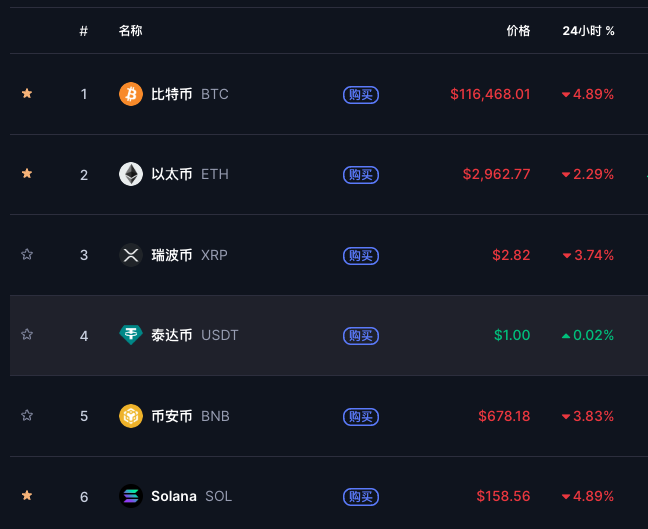Click the Solana striped logo
648x529 pixels.
pos(131,496)
